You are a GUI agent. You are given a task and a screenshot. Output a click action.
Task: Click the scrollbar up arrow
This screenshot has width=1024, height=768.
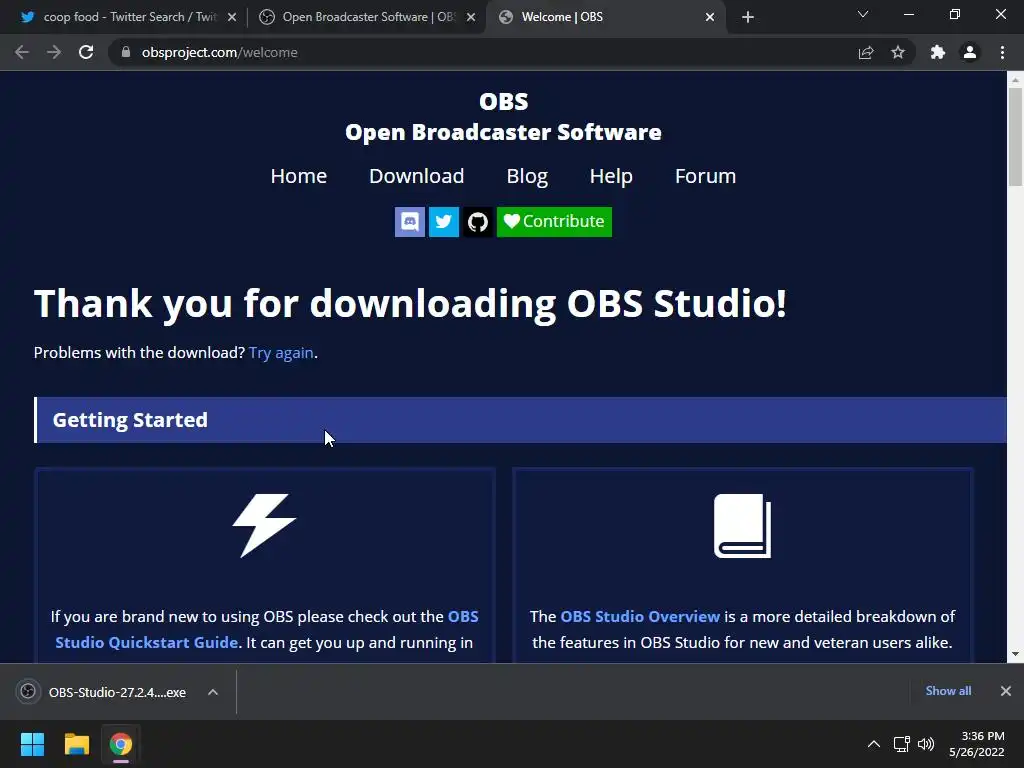click(1015, 80)
